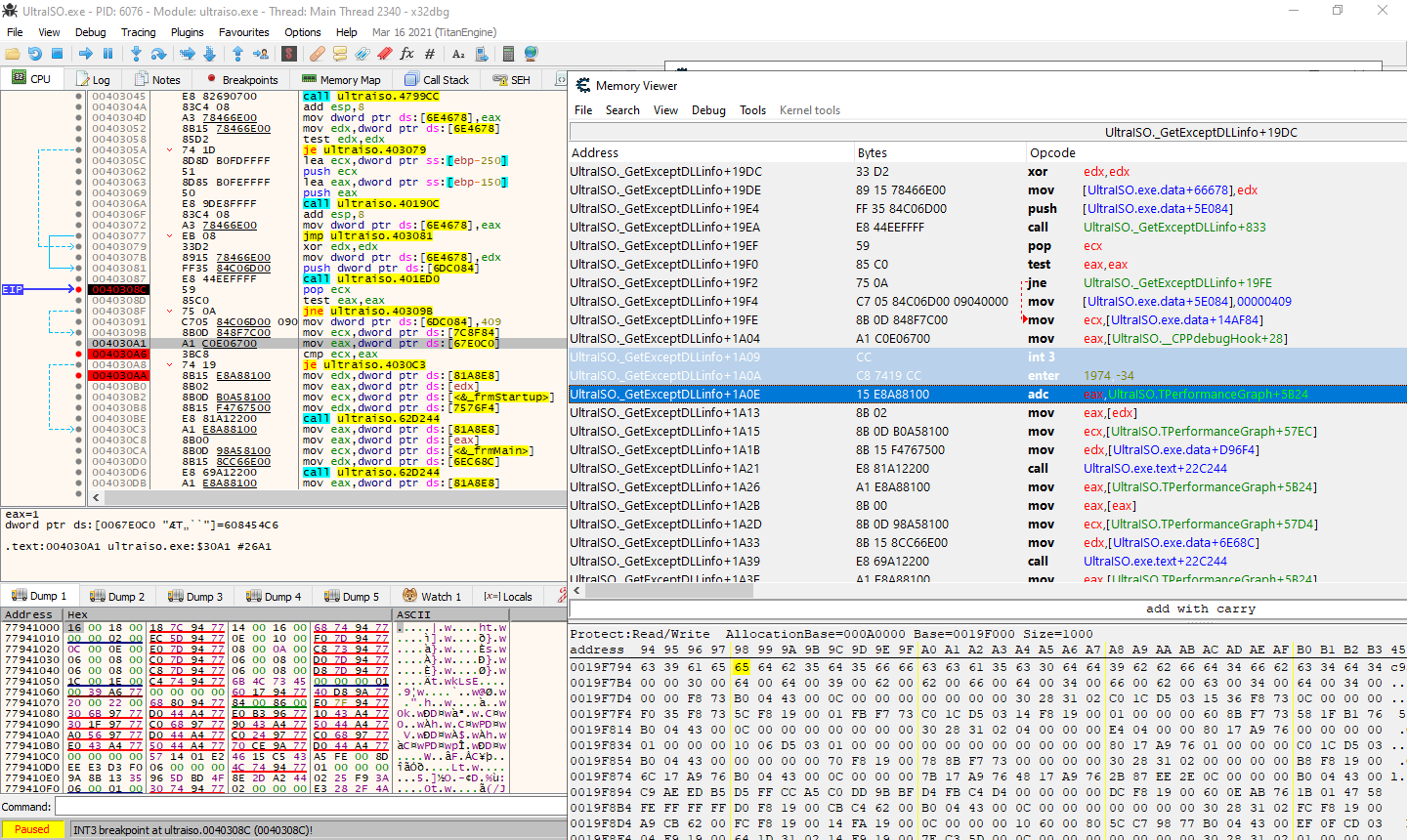Open the Plugins menu

pyautogui.click(x=188, y=32)
